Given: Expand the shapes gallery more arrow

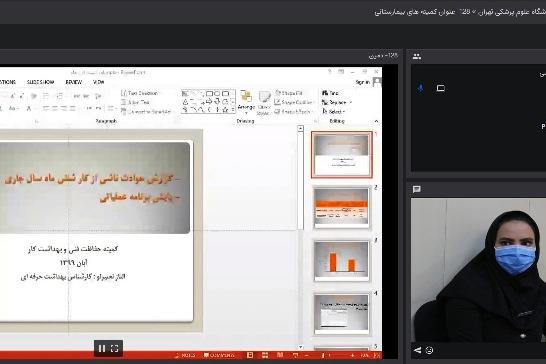Looking at the screenshot, I should 233,110.
